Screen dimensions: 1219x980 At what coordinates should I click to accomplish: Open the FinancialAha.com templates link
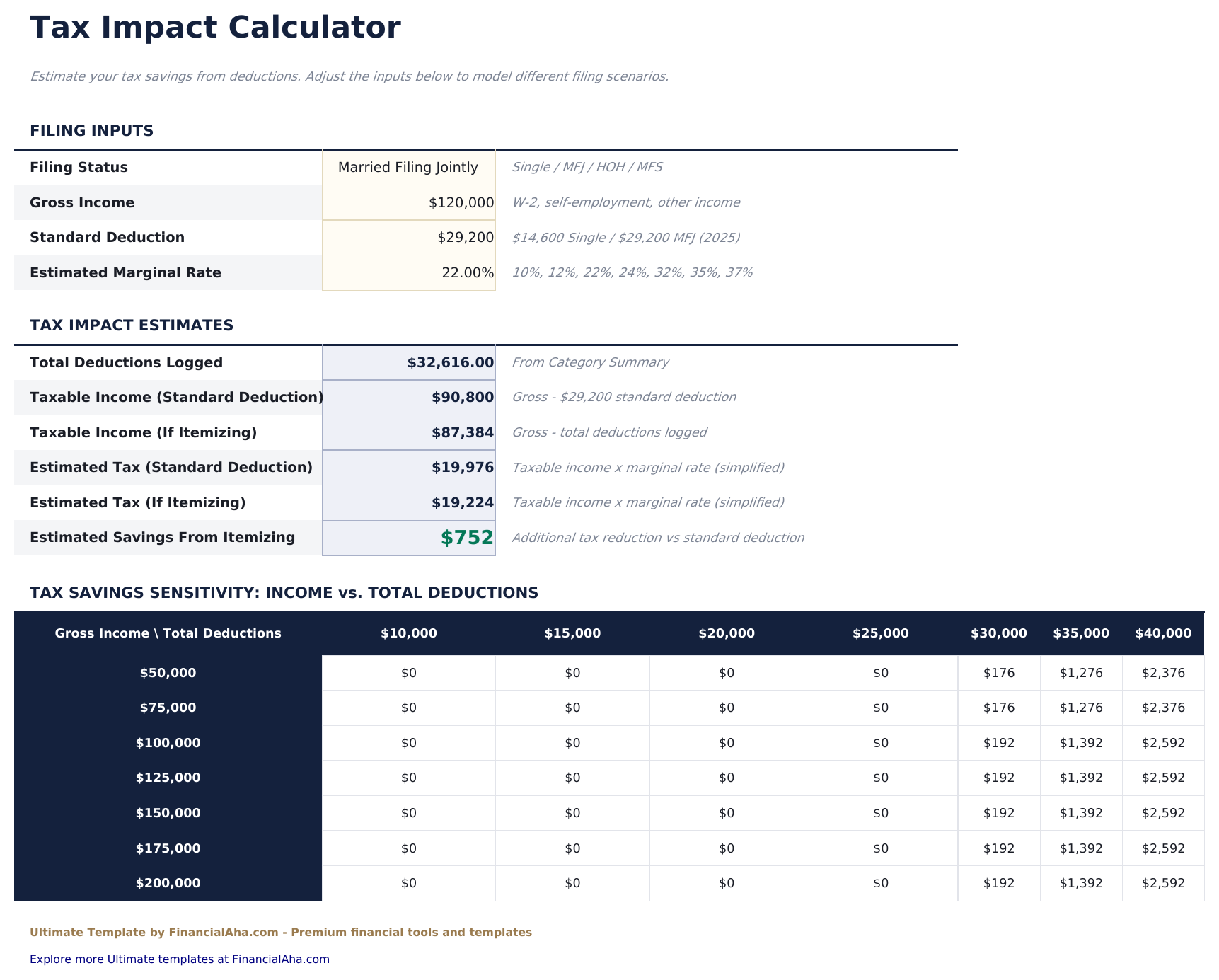point(180,959)
